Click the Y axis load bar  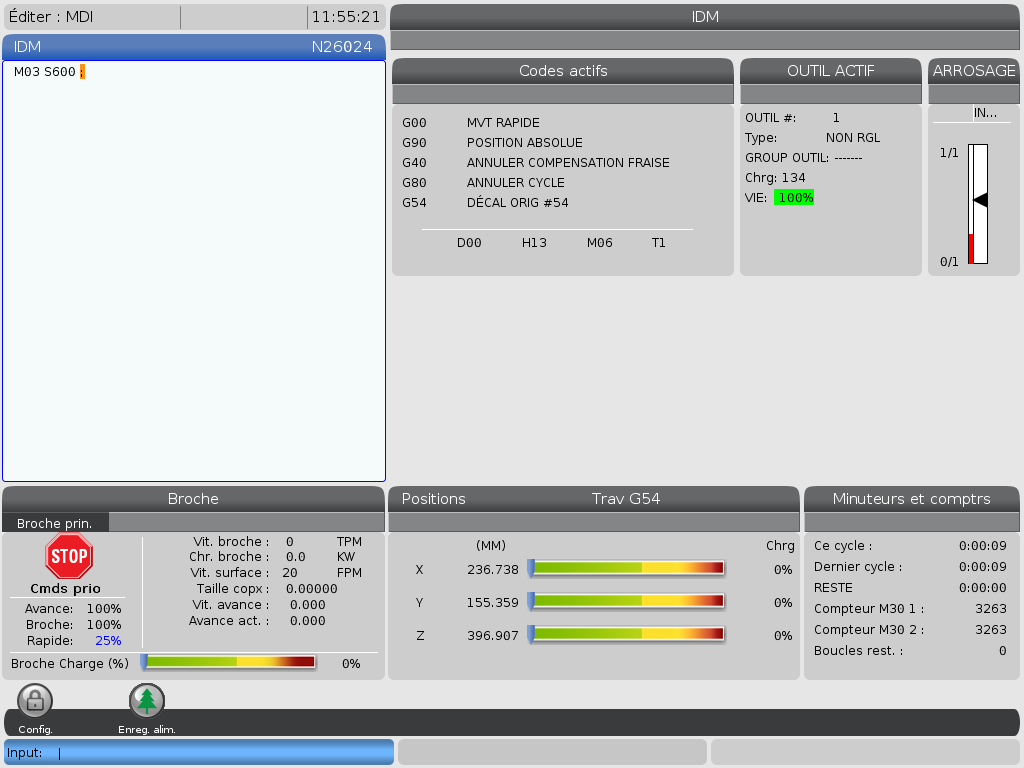point(626,601)
